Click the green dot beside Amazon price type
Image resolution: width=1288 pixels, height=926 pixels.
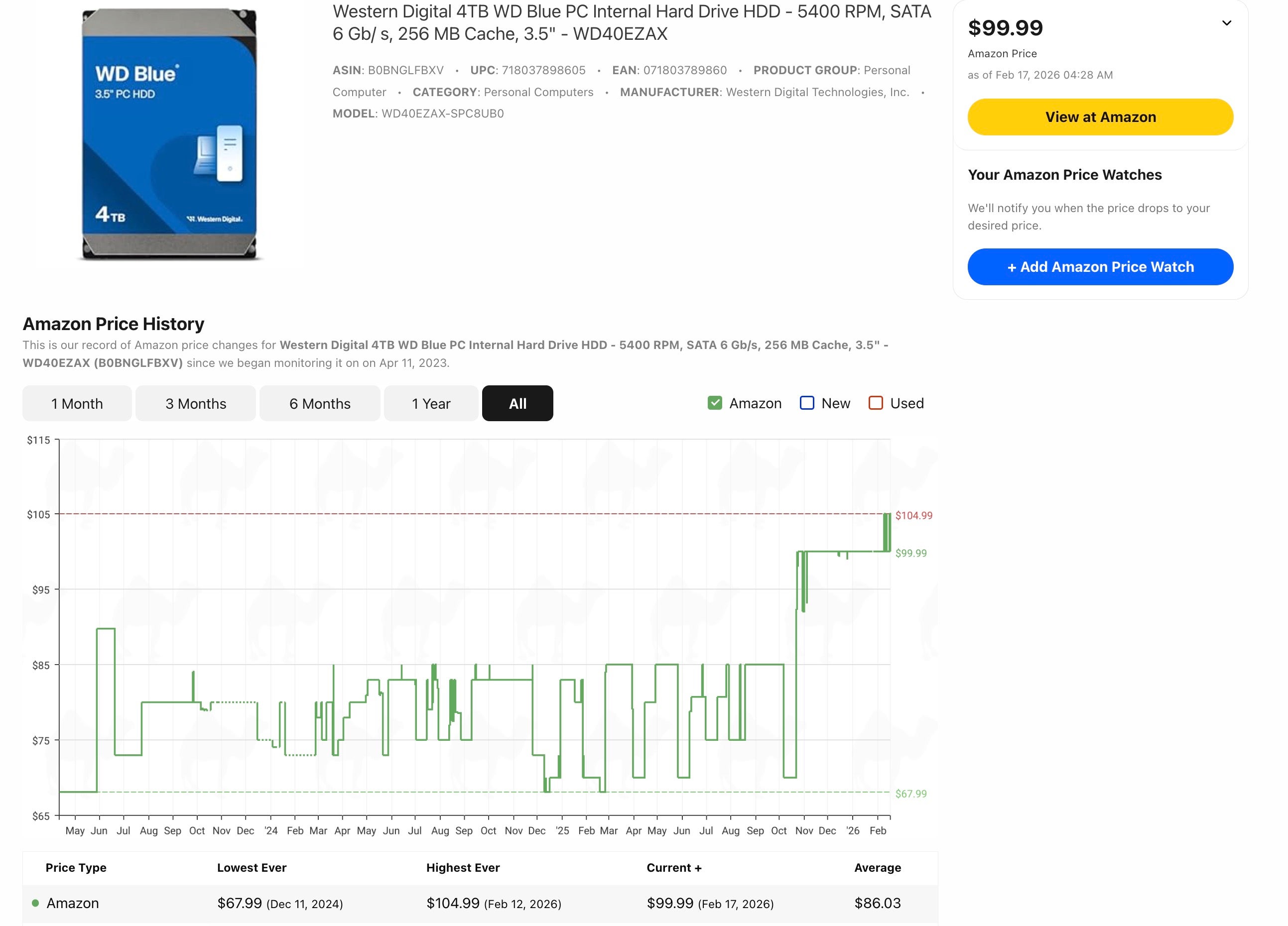[35, 903]
